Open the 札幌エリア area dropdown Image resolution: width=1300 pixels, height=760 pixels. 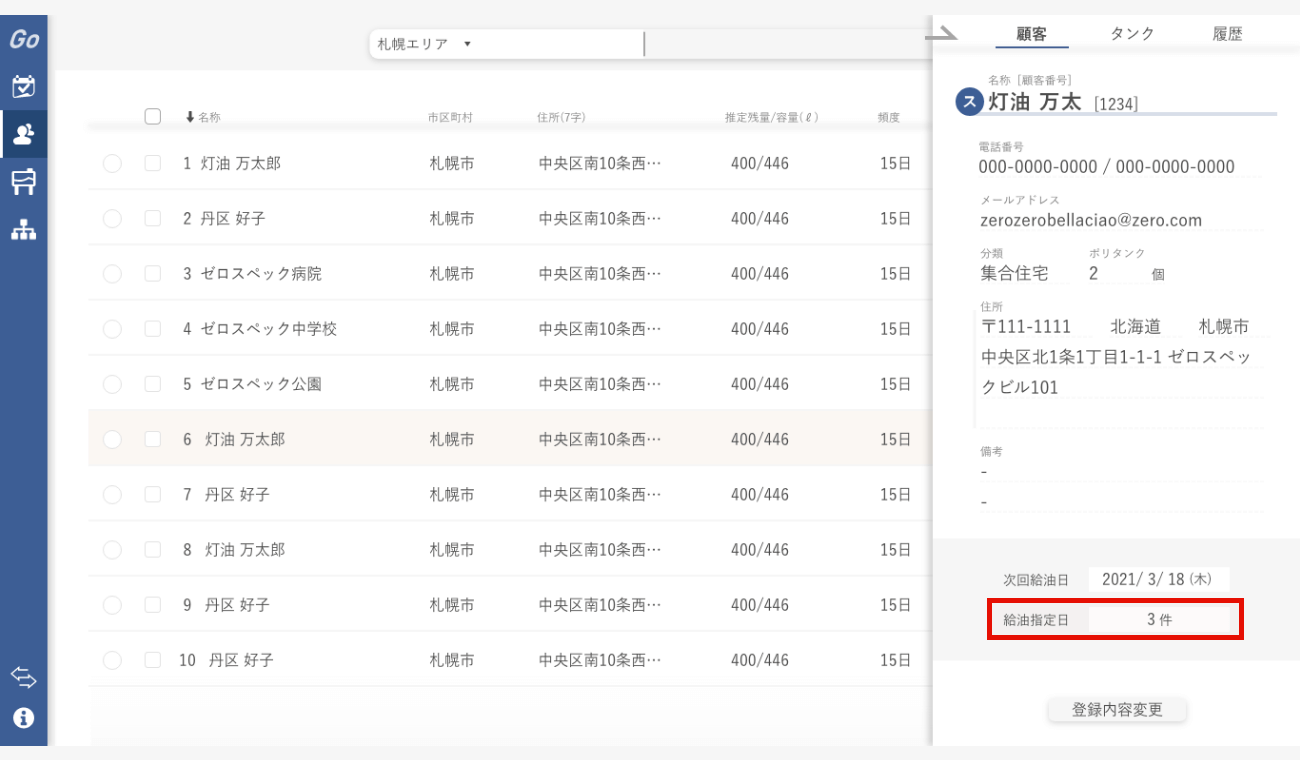click(x=505, y=44)
